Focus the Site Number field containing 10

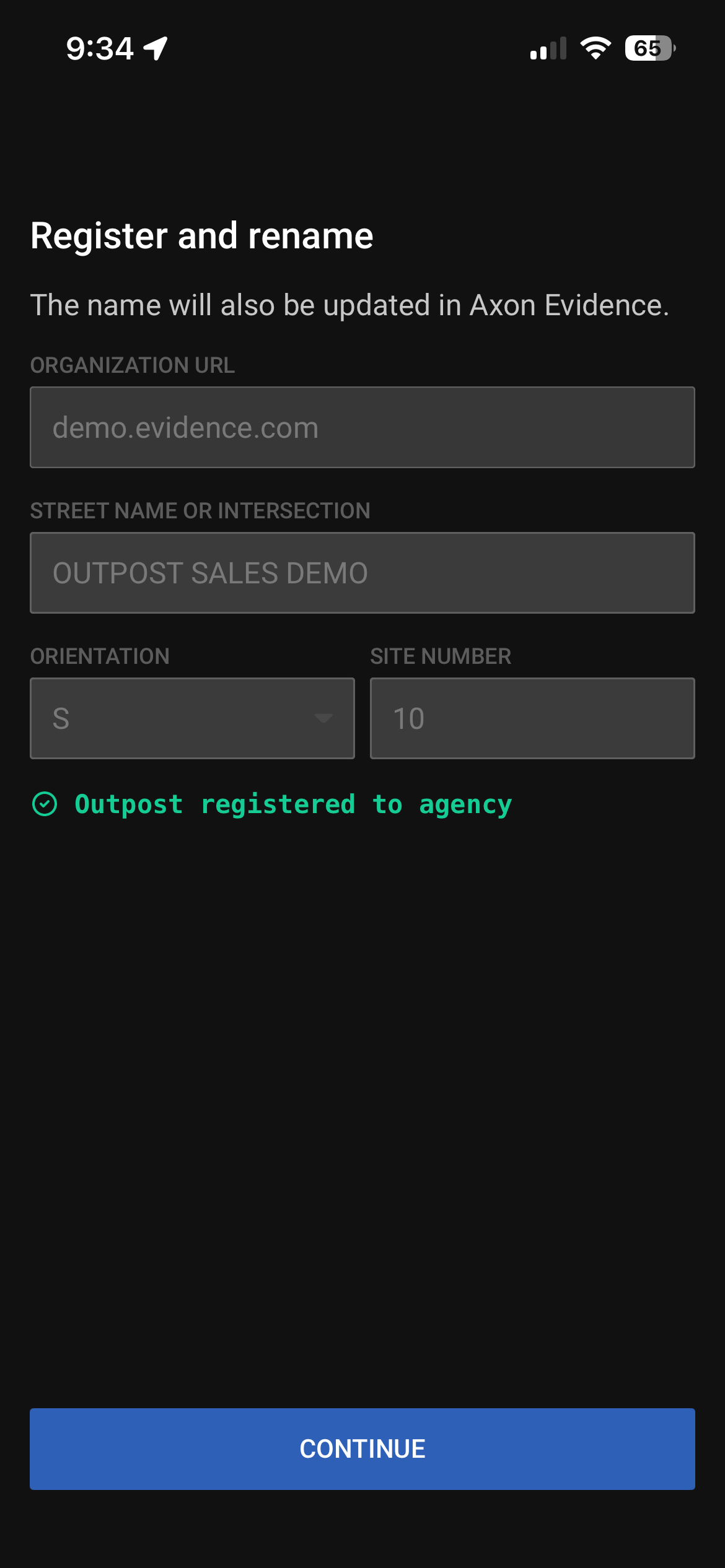pyautogui.click(x=532, y=718)
